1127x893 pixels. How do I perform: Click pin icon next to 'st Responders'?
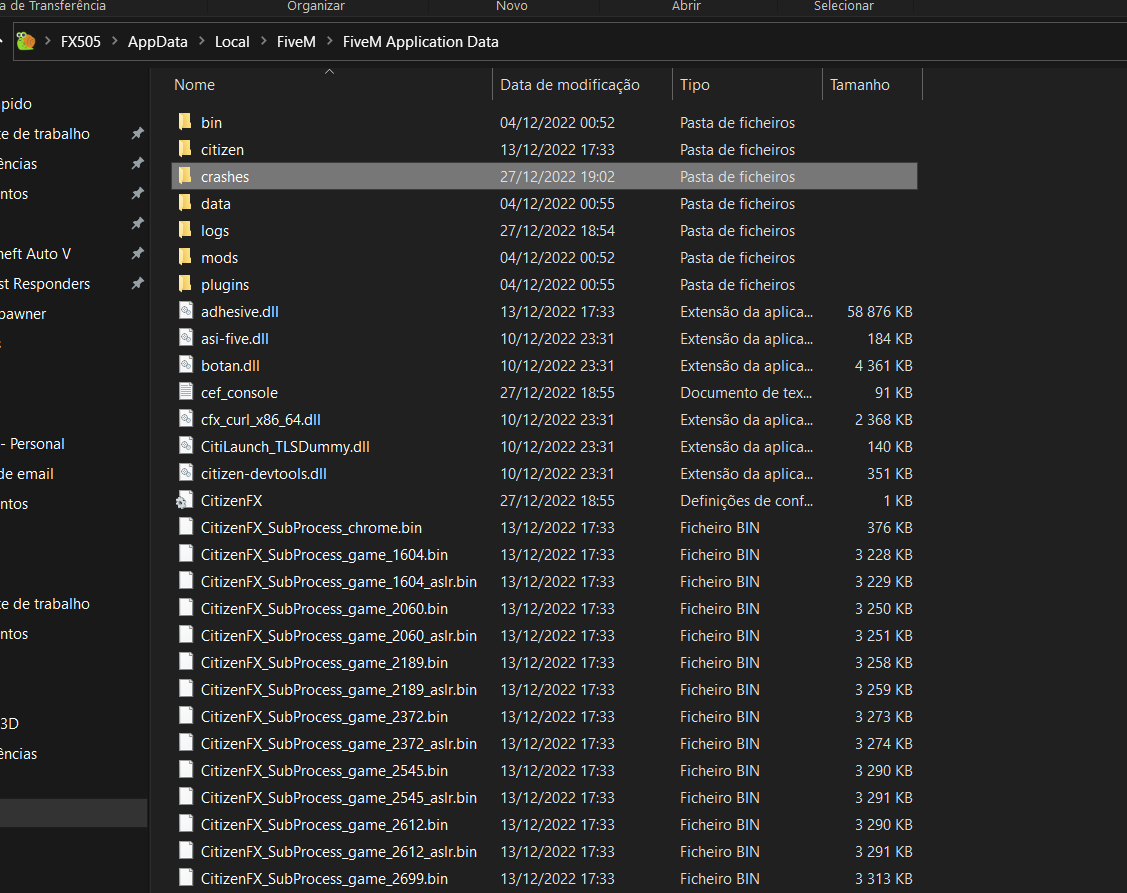137,283
